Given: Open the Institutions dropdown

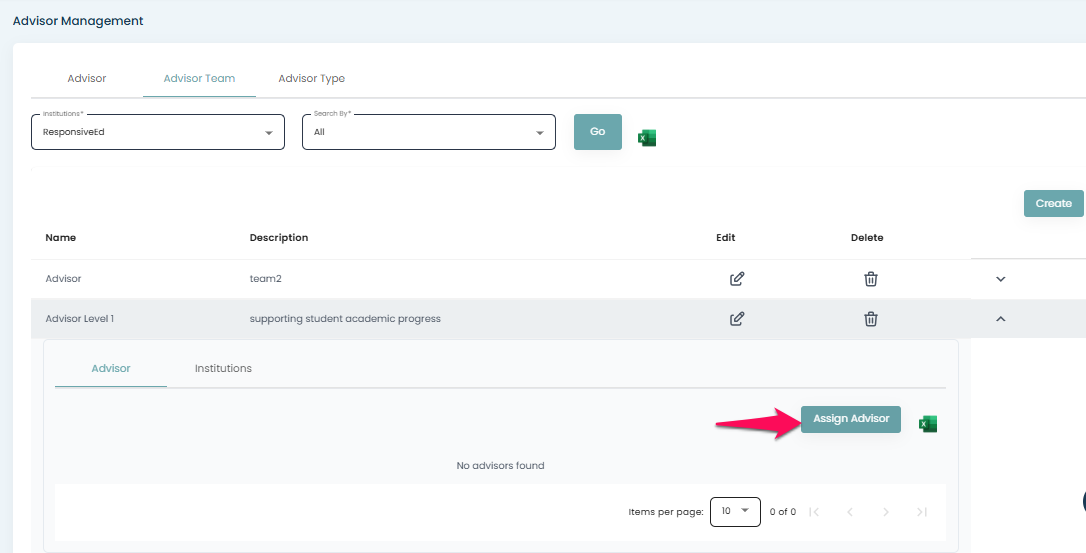Looking at the screenshot, I should tap(158, 132).
